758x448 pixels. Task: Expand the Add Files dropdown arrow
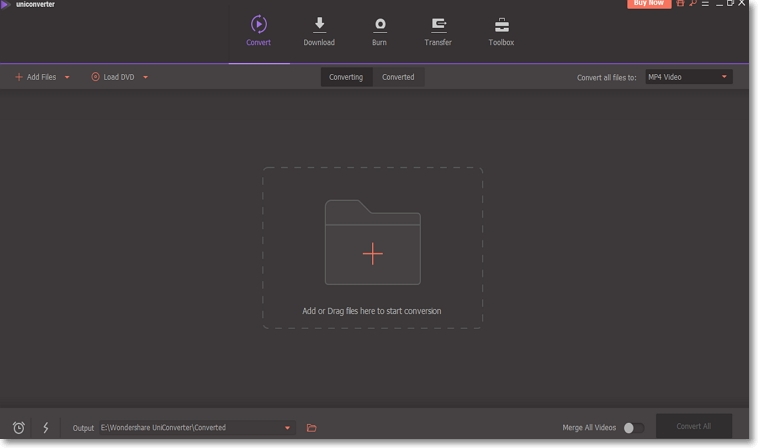pos(67,77)
